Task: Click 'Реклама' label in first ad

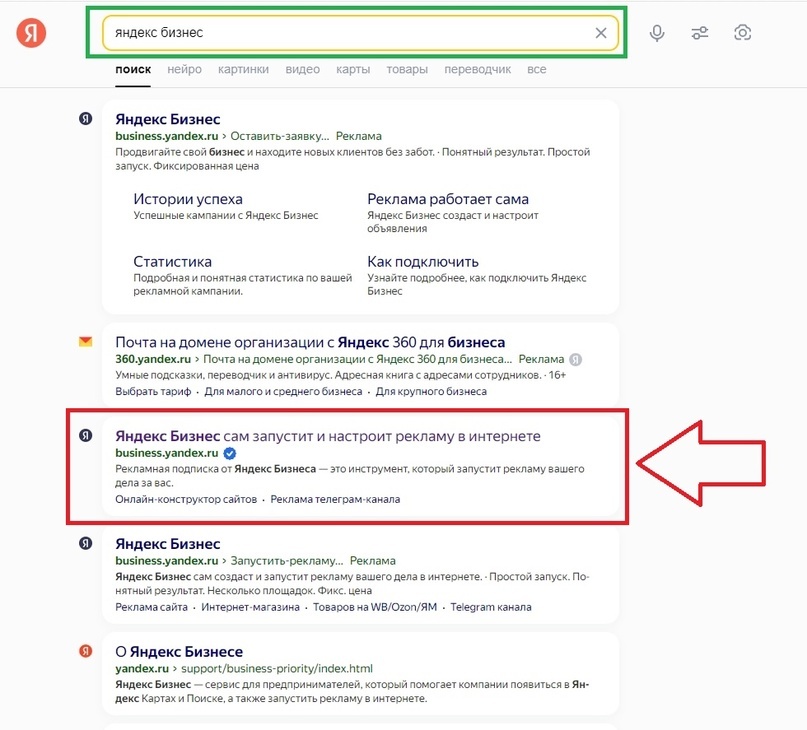Action: (x=359, y=136)
